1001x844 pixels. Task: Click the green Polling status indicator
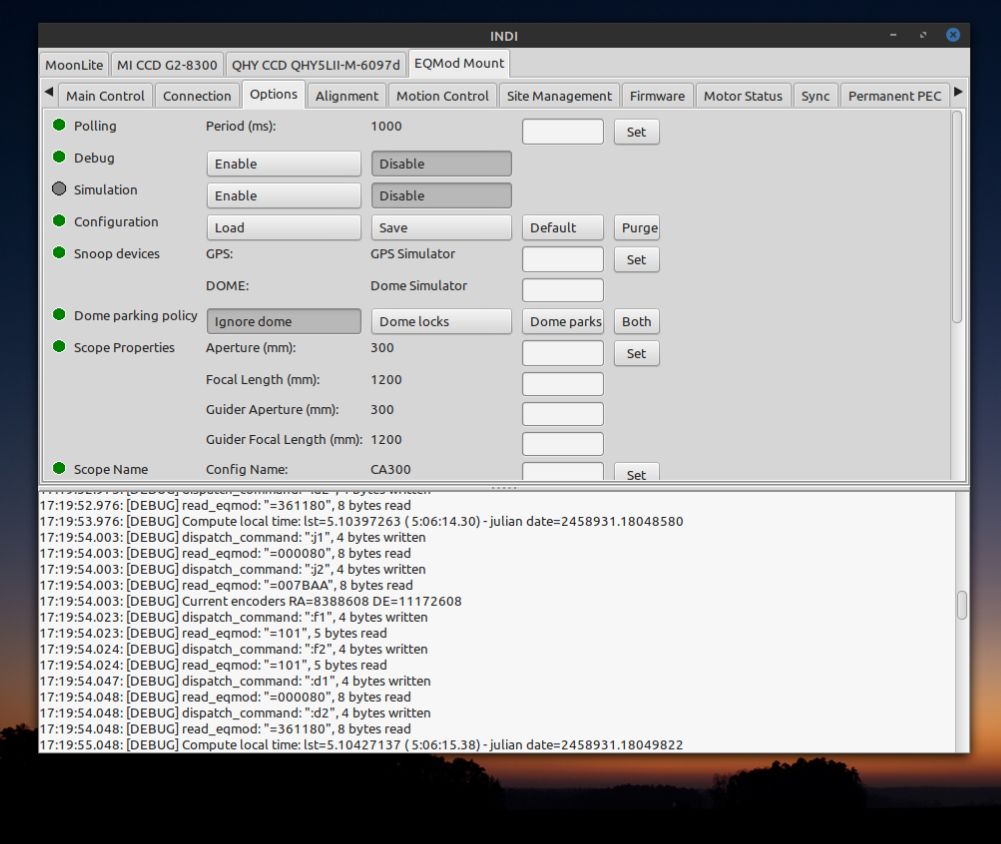click(x=59, y=126)
